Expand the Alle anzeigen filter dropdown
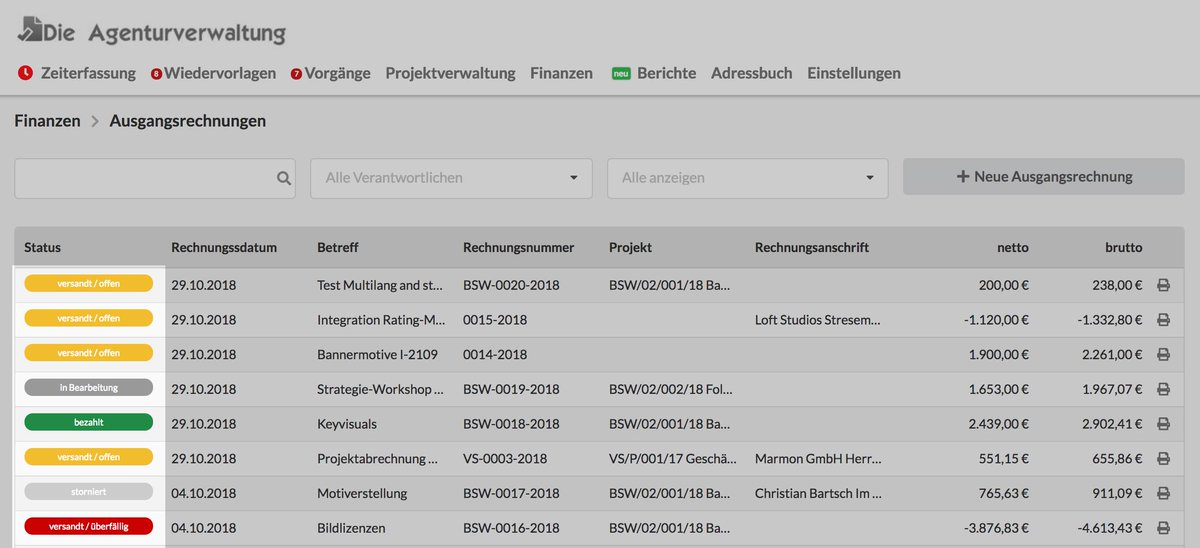The width and height of the screenshot is (1200, 548). [747, 178]
